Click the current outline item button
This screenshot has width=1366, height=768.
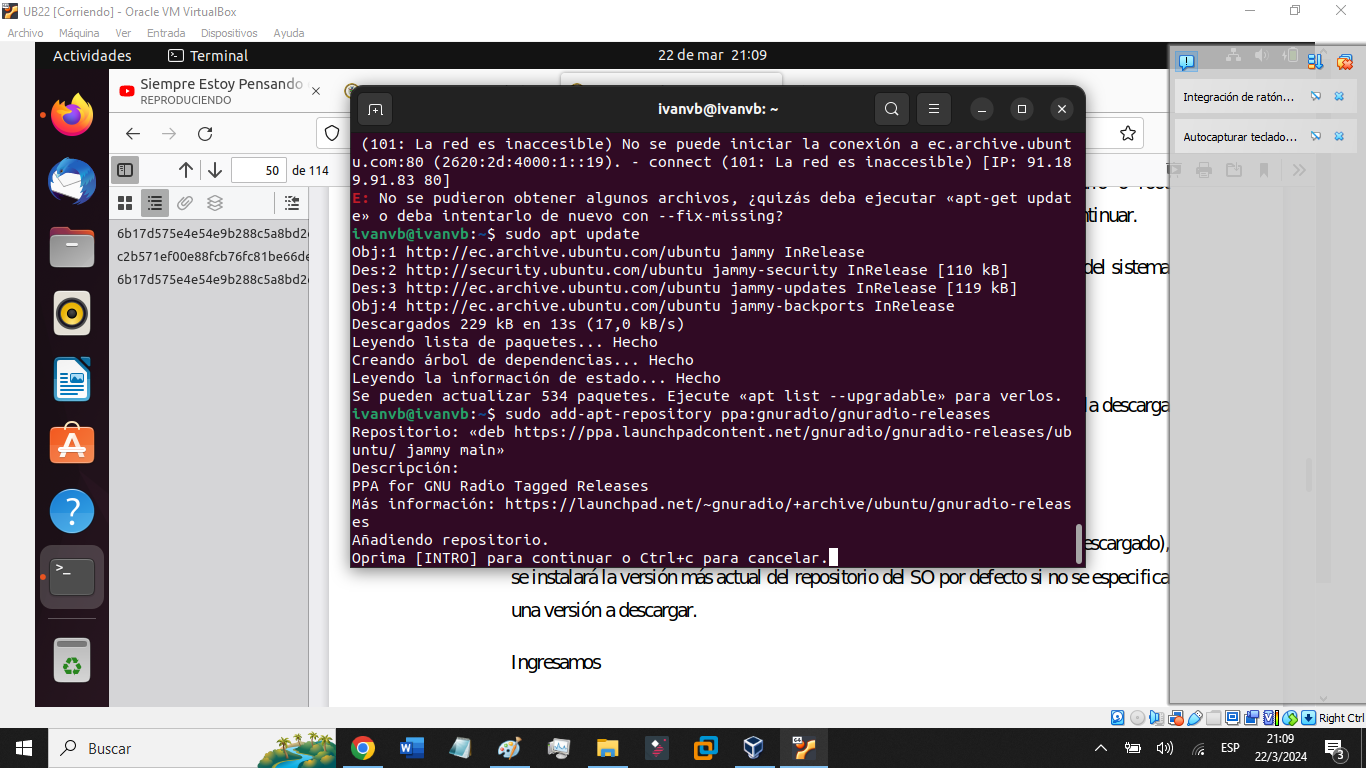pos(291,203)
